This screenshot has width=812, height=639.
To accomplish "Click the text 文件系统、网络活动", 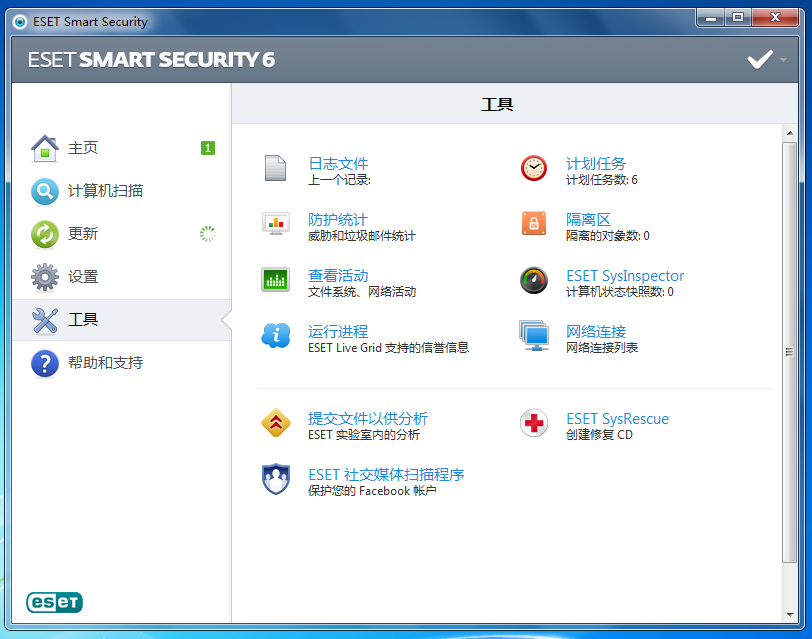I will tap(362, 292).
